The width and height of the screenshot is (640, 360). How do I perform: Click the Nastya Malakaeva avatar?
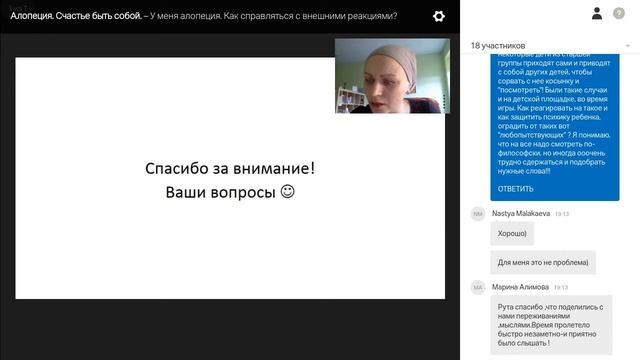coord(478,214)
